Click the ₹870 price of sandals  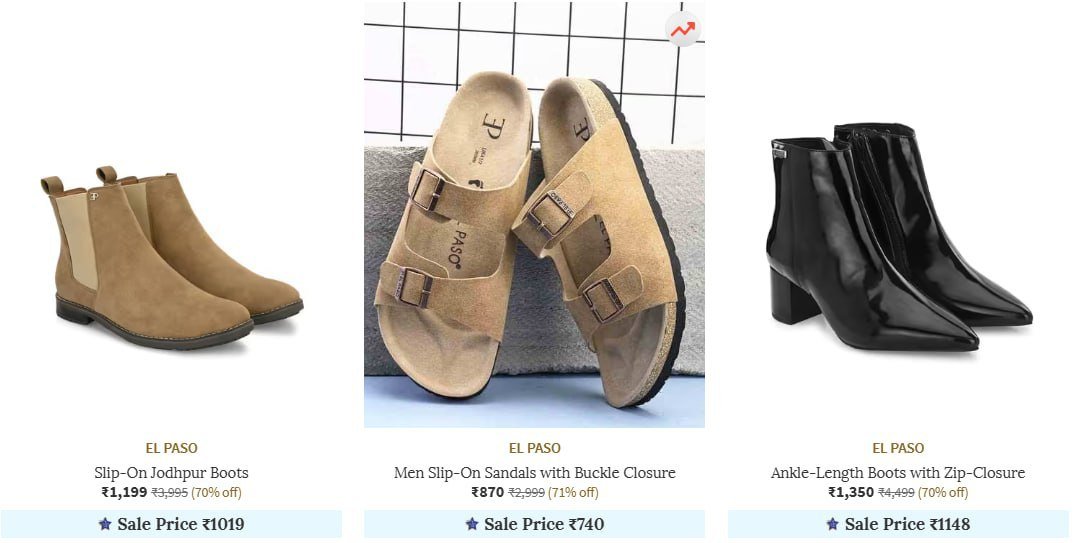click(487, 492)
